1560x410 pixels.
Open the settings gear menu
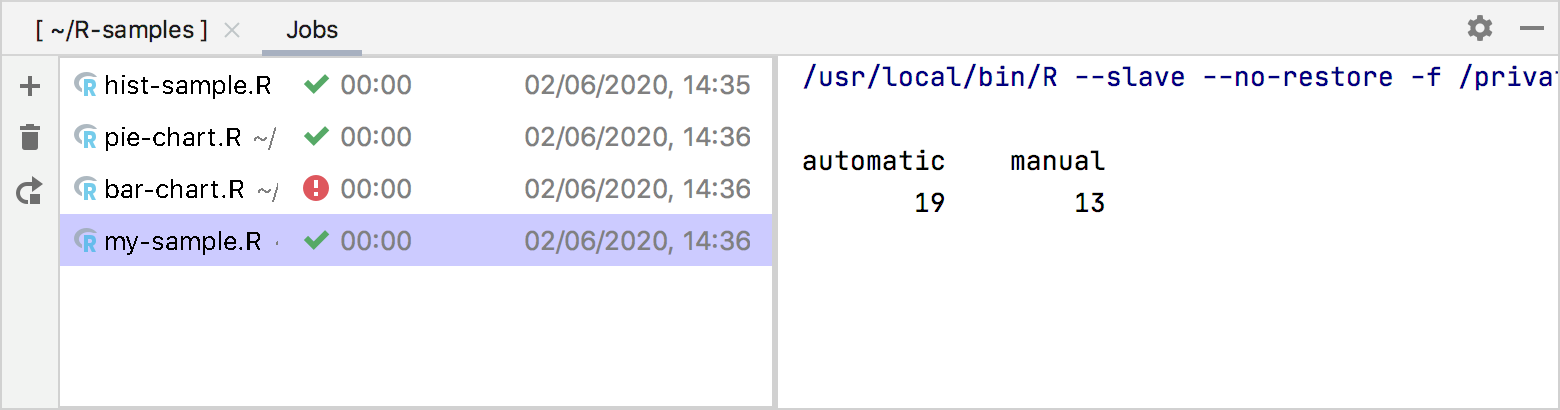[1479, 28]
